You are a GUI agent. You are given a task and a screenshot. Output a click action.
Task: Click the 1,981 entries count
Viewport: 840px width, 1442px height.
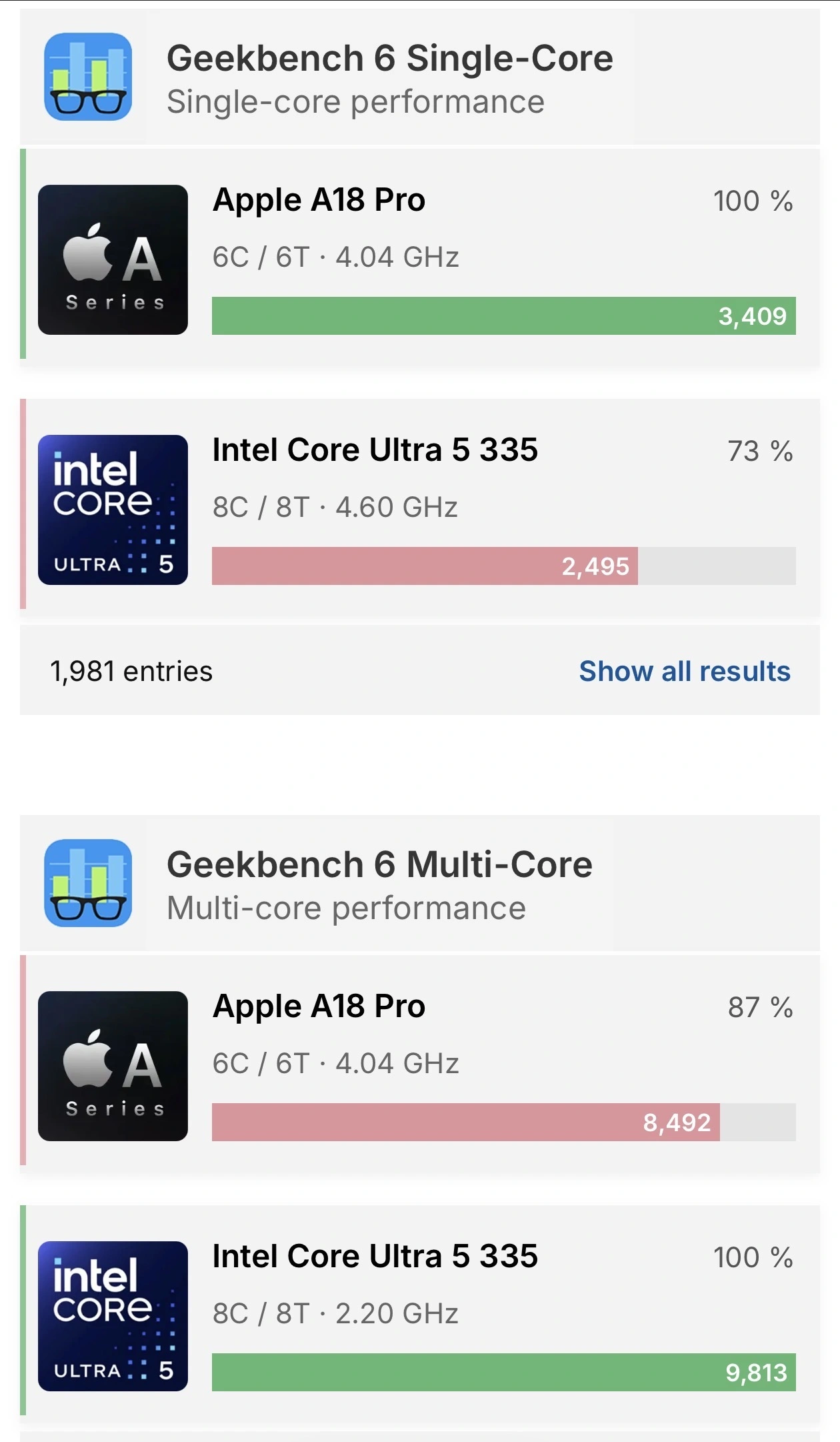click(131, 671)
